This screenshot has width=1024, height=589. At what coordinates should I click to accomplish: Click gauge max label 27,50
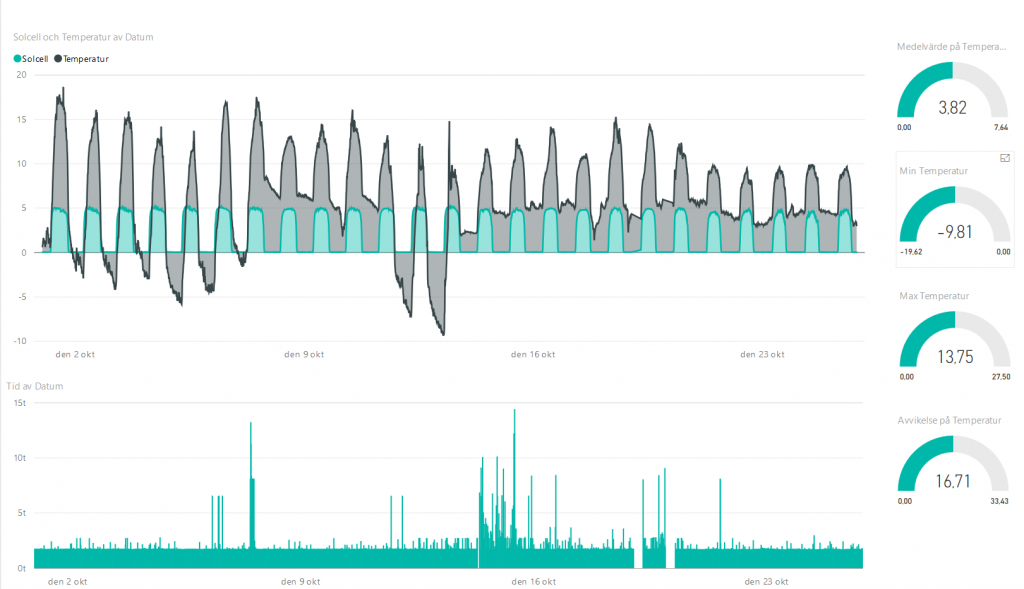click(1000, 377)
